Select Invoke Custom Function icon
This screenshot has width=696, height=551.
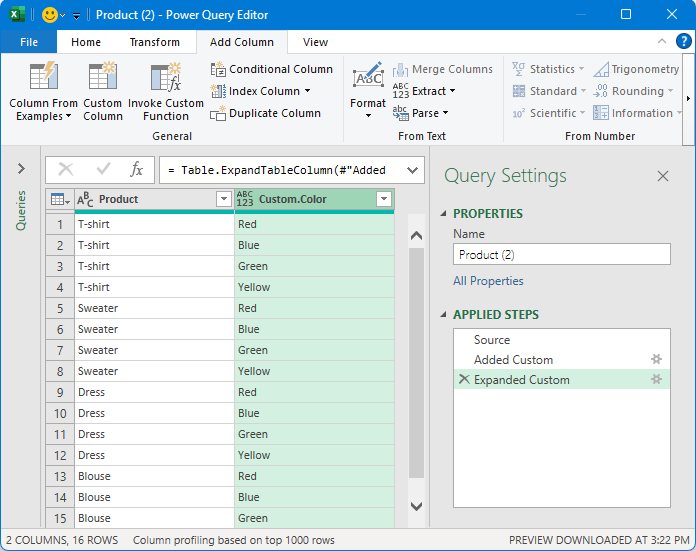tap(165, 78)
